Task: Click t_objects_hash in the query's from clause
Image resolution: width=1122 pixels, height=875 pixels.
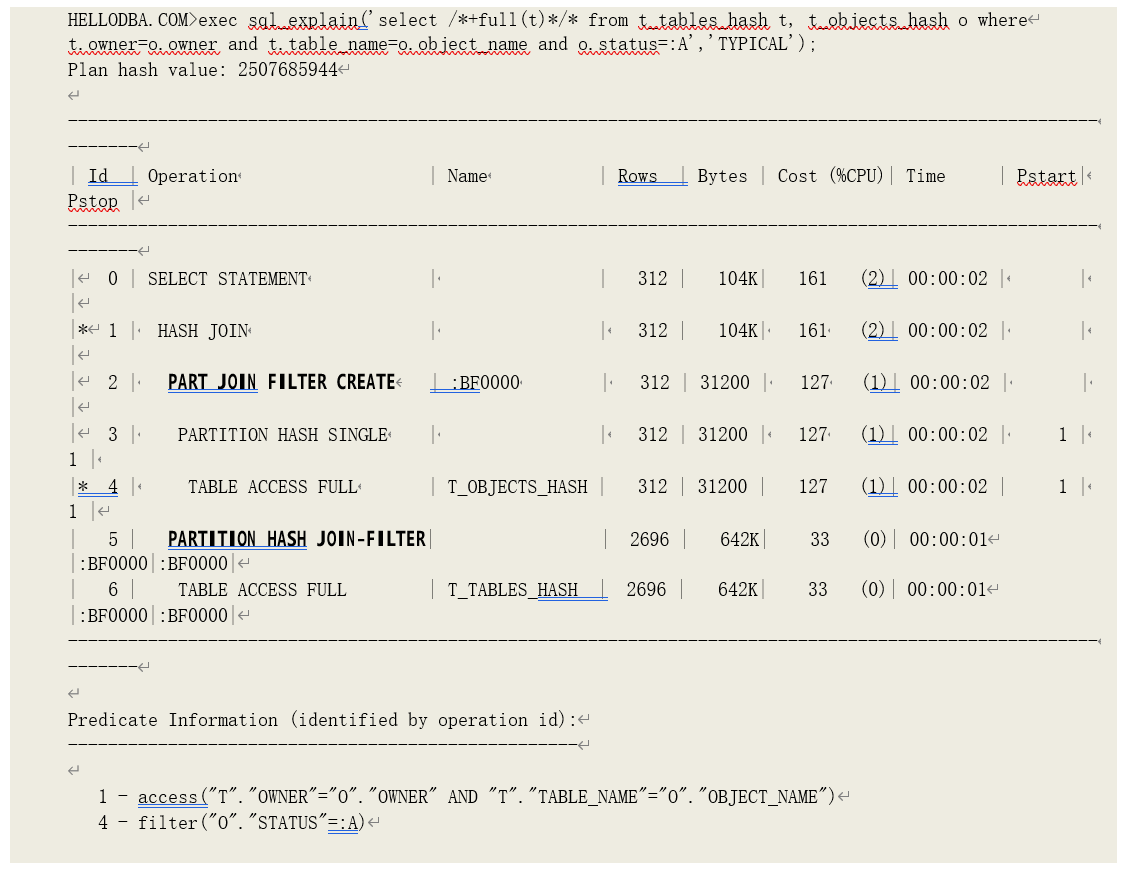Action: [878, 20]
